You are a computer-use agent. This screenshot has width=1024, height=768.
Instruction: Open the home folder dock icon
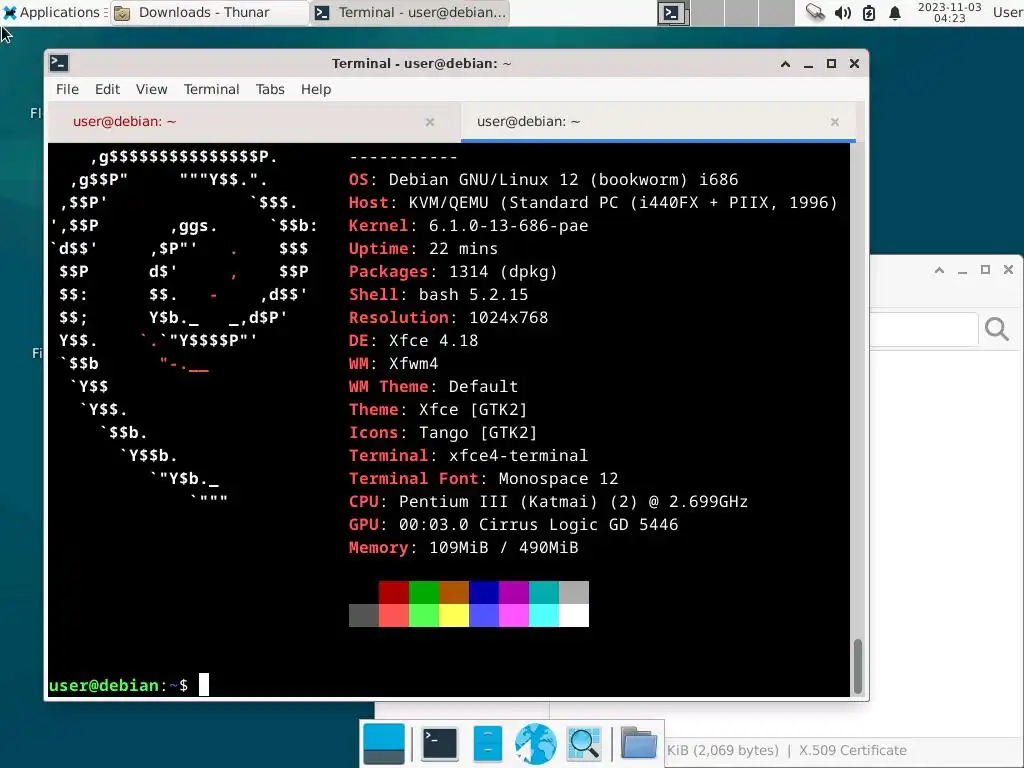coord(638,743)
